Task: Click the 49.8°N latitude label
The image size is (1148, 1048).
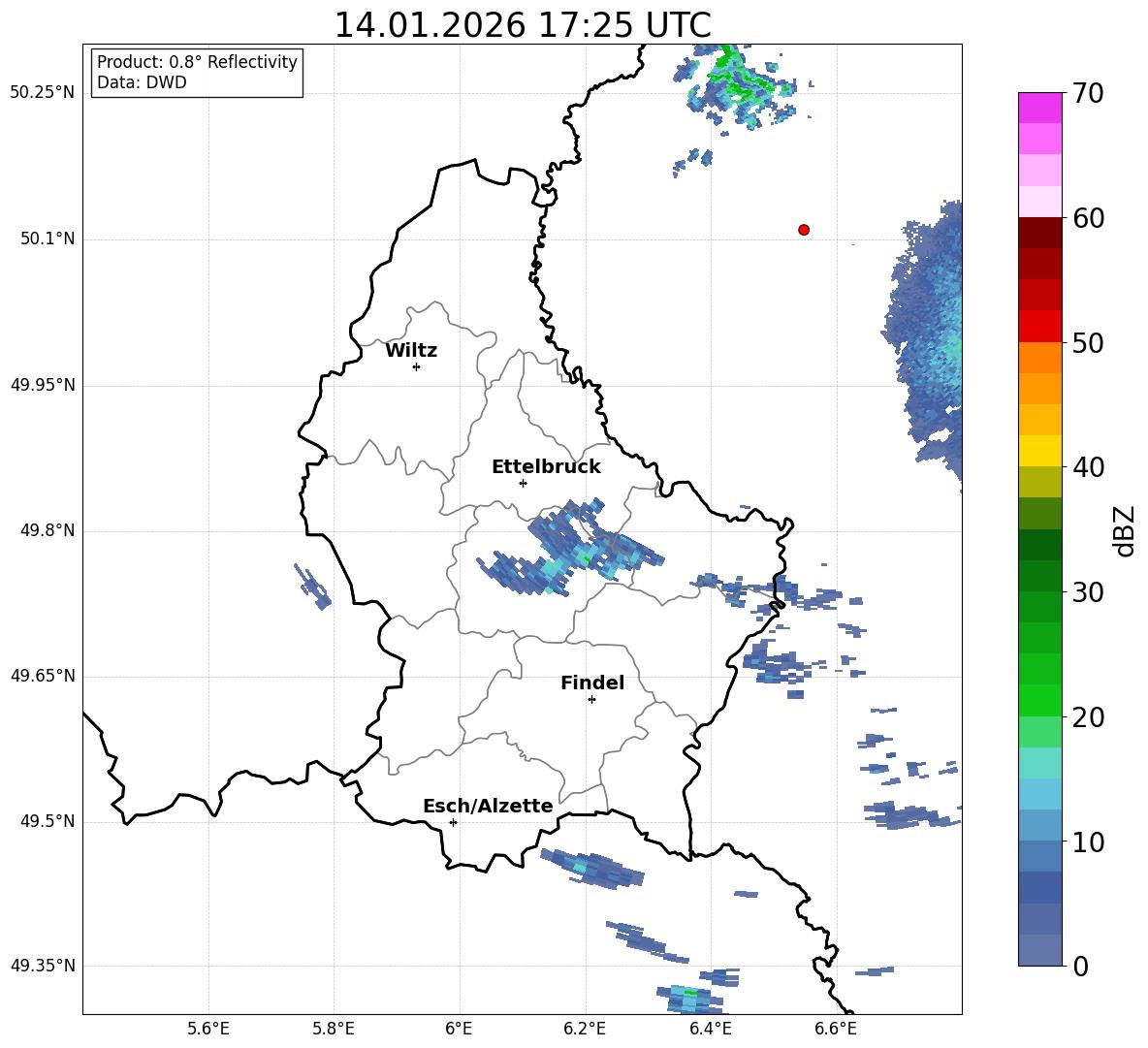Action: 48,530
